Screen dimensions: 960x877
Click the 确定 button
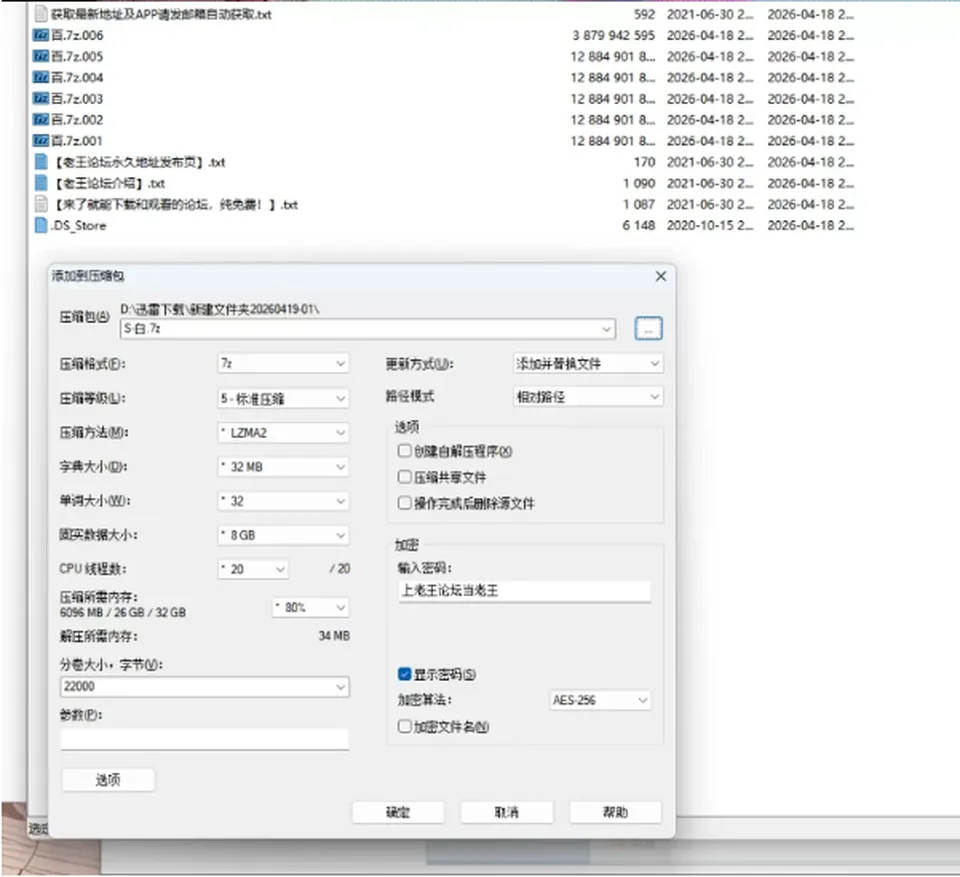[x=398, y=812]
